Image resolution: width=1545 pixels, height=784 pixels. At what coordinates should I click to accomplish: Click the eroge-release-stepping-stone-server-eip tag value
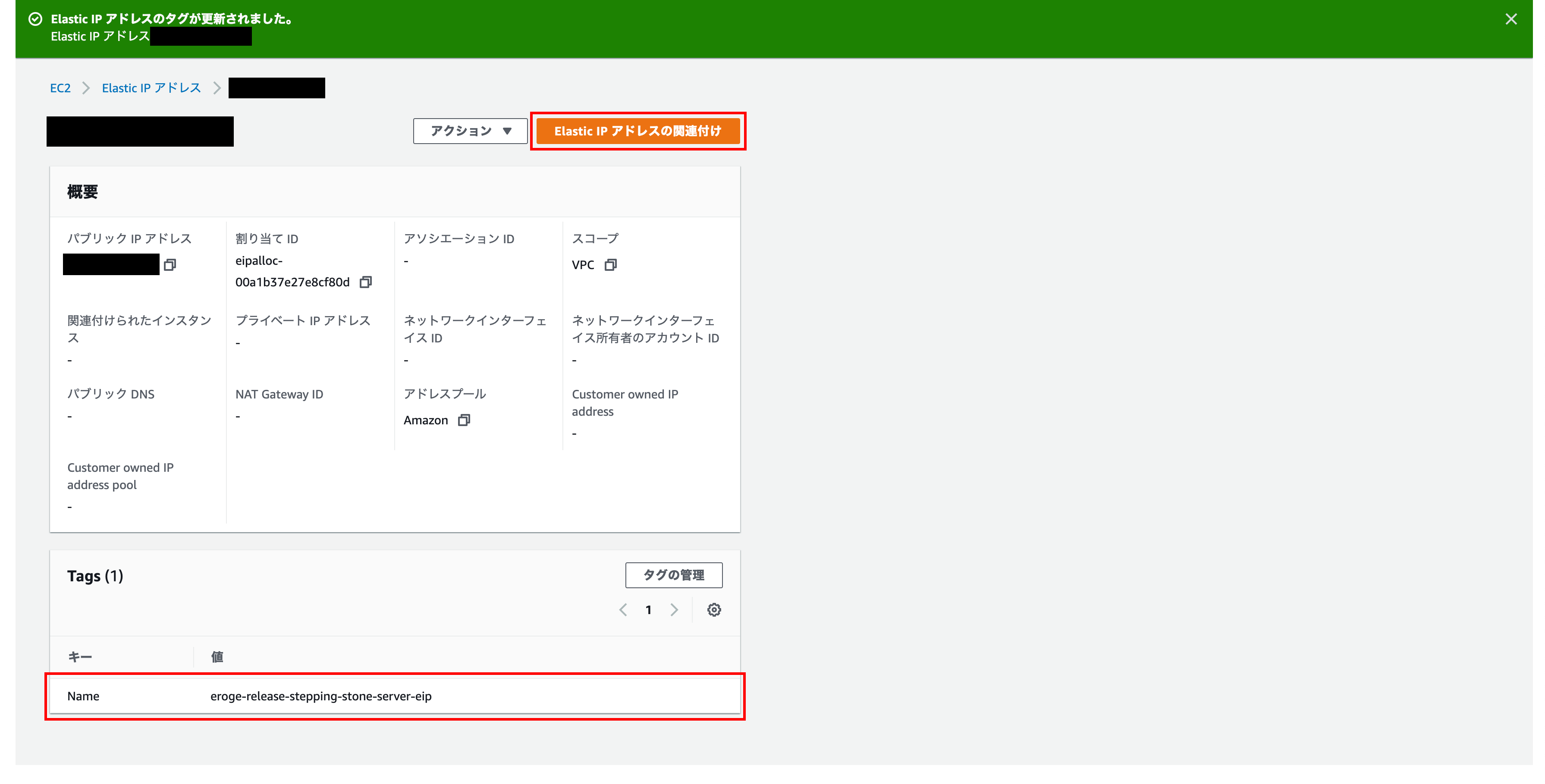click(321, 696)
